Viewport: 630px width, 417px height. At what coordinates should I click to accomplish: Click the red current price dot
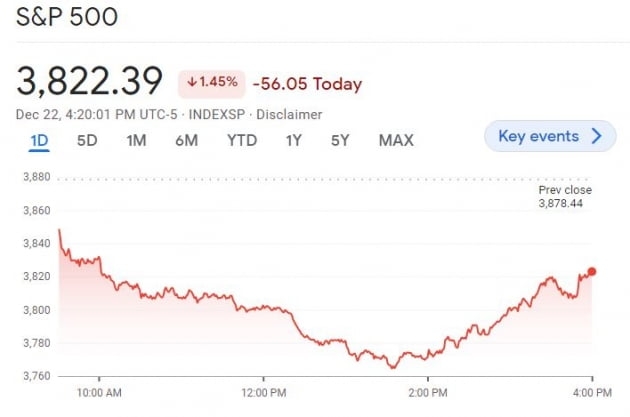(592, 271)
